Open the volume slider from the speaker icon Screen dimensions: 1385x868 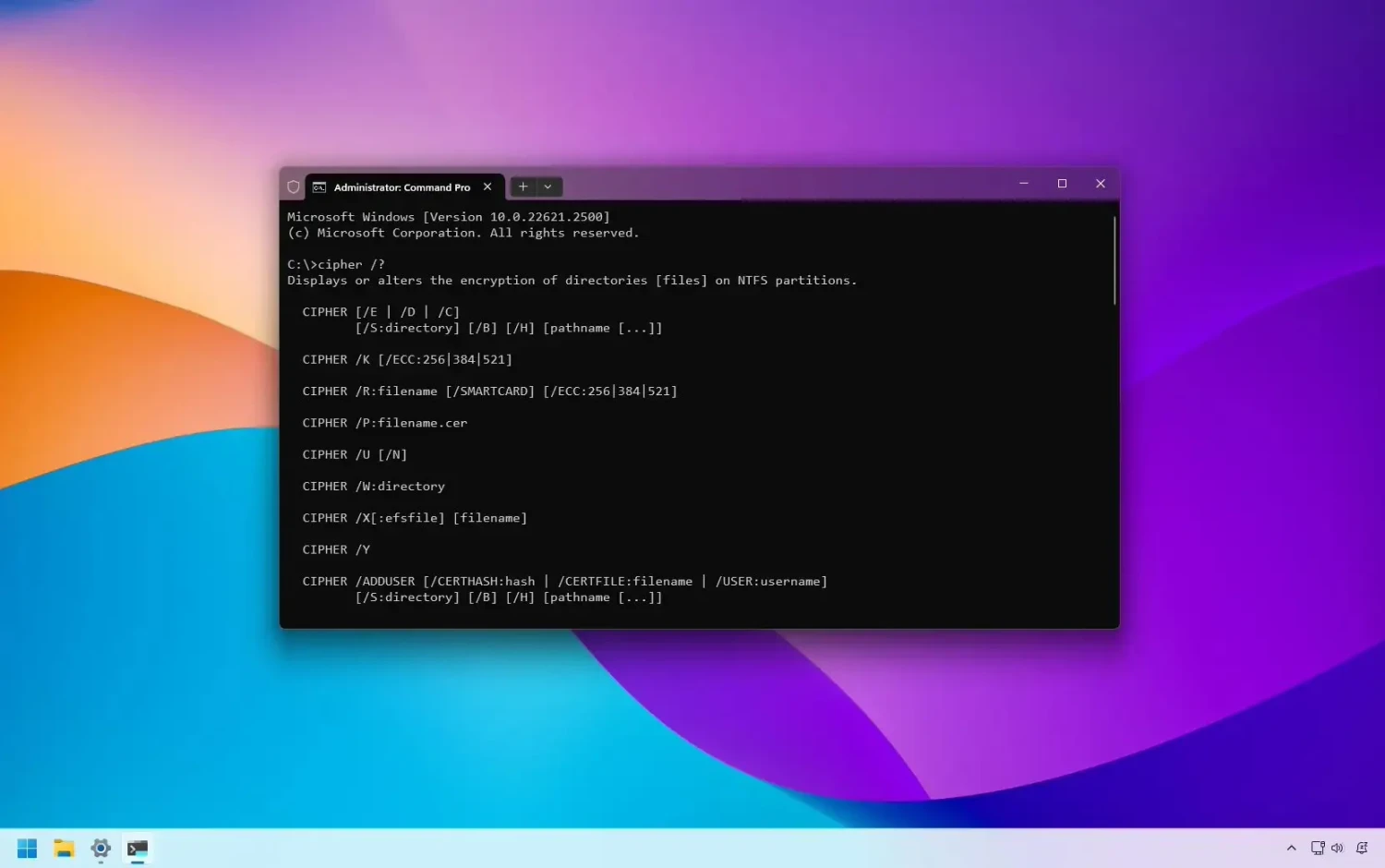tap(1337, 848)
